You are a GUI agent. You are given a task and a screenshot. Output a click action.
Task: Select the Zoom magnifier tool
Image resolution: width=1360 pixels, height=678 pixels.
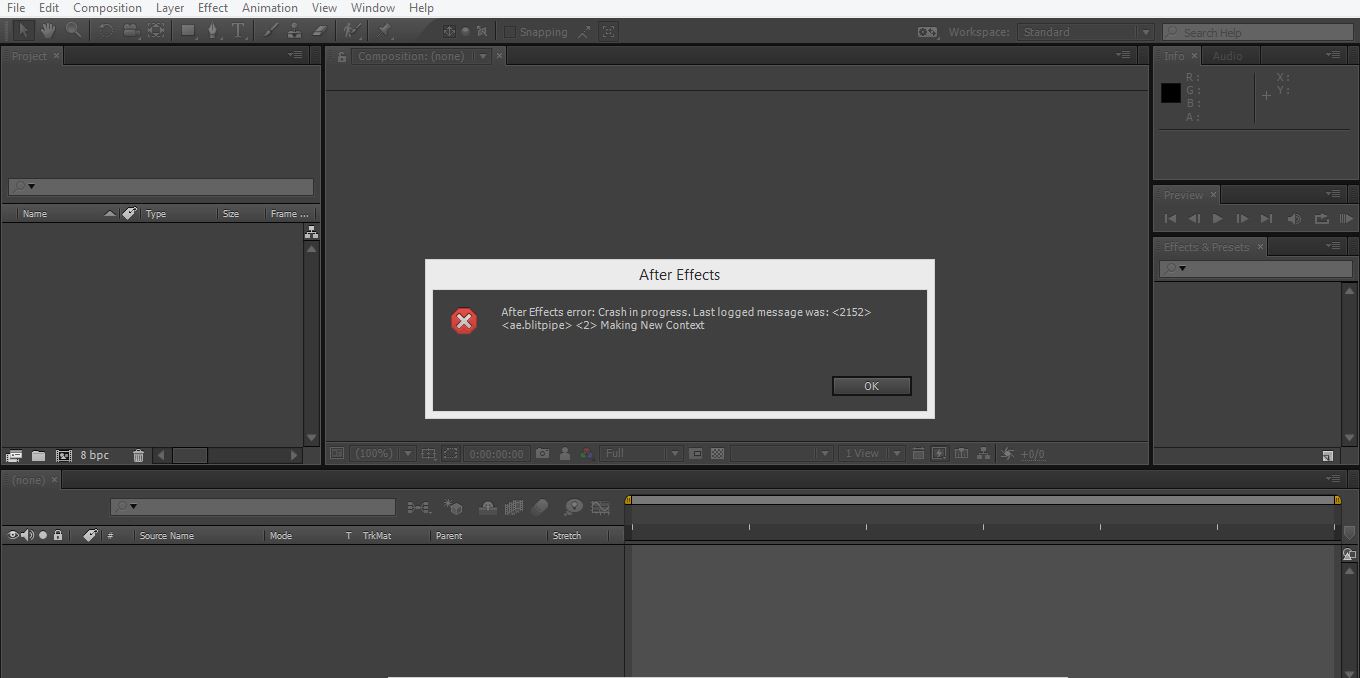[x=73, y=31]
